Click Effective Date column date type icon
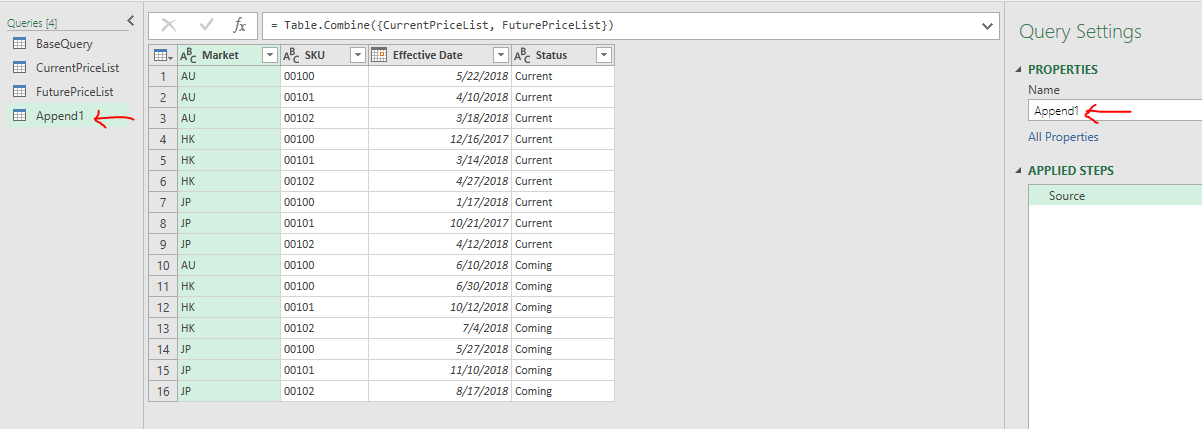 (379, 55)
